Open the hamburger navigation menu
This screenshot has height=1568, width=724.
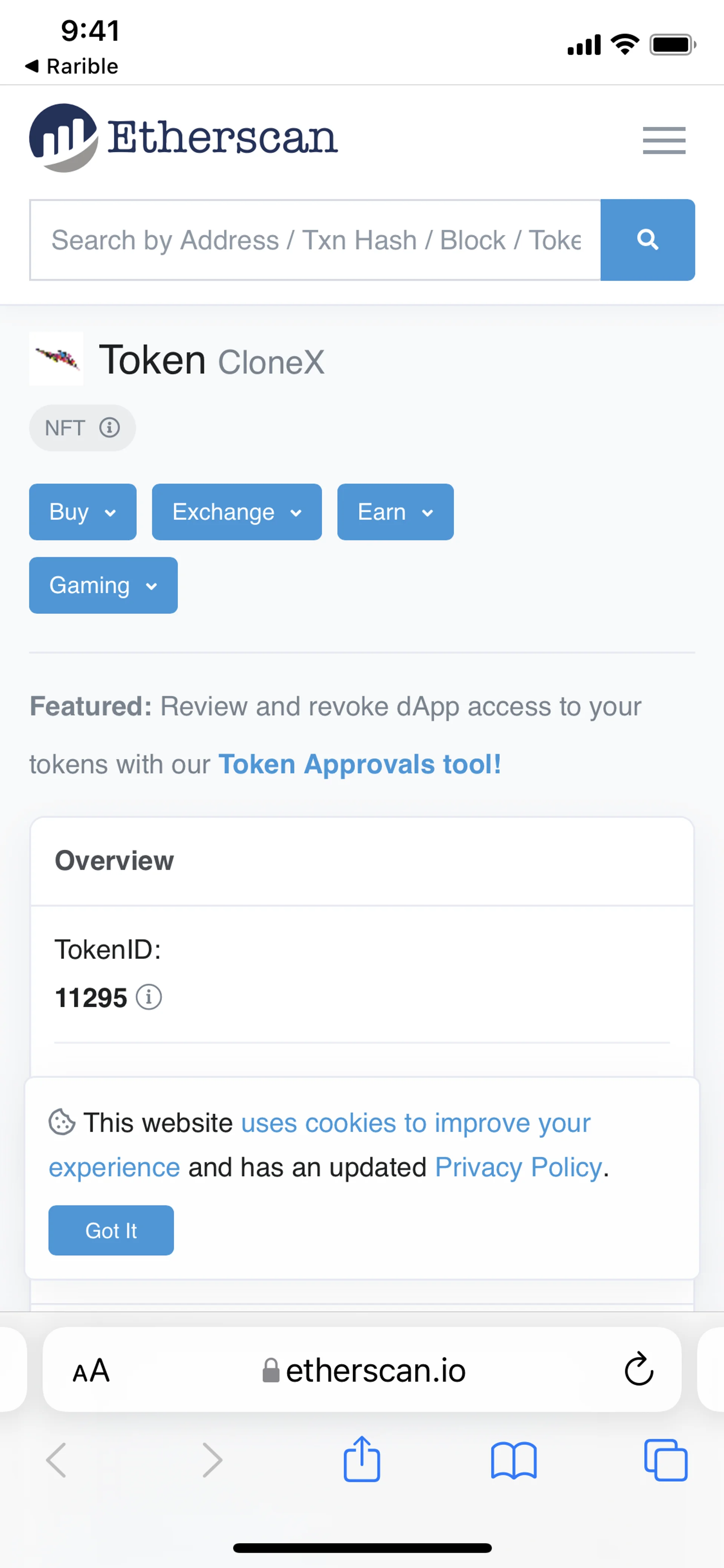pyautogui.click(x=664, y=141)
